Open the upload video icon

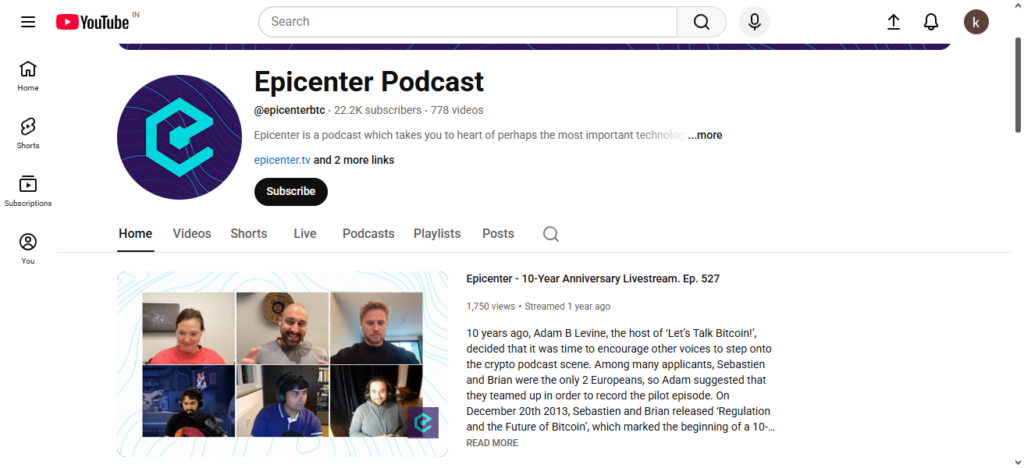click(893, 22)
